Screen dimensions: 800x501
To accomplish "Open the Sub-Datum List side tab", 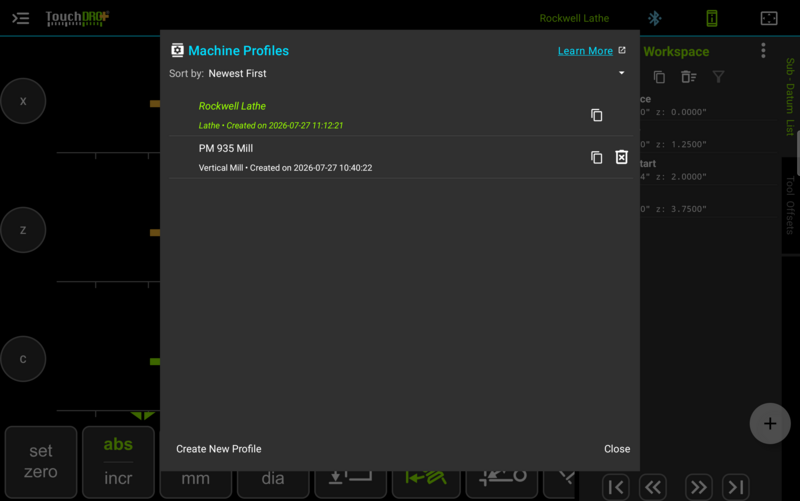I will (x=790, y=96).
